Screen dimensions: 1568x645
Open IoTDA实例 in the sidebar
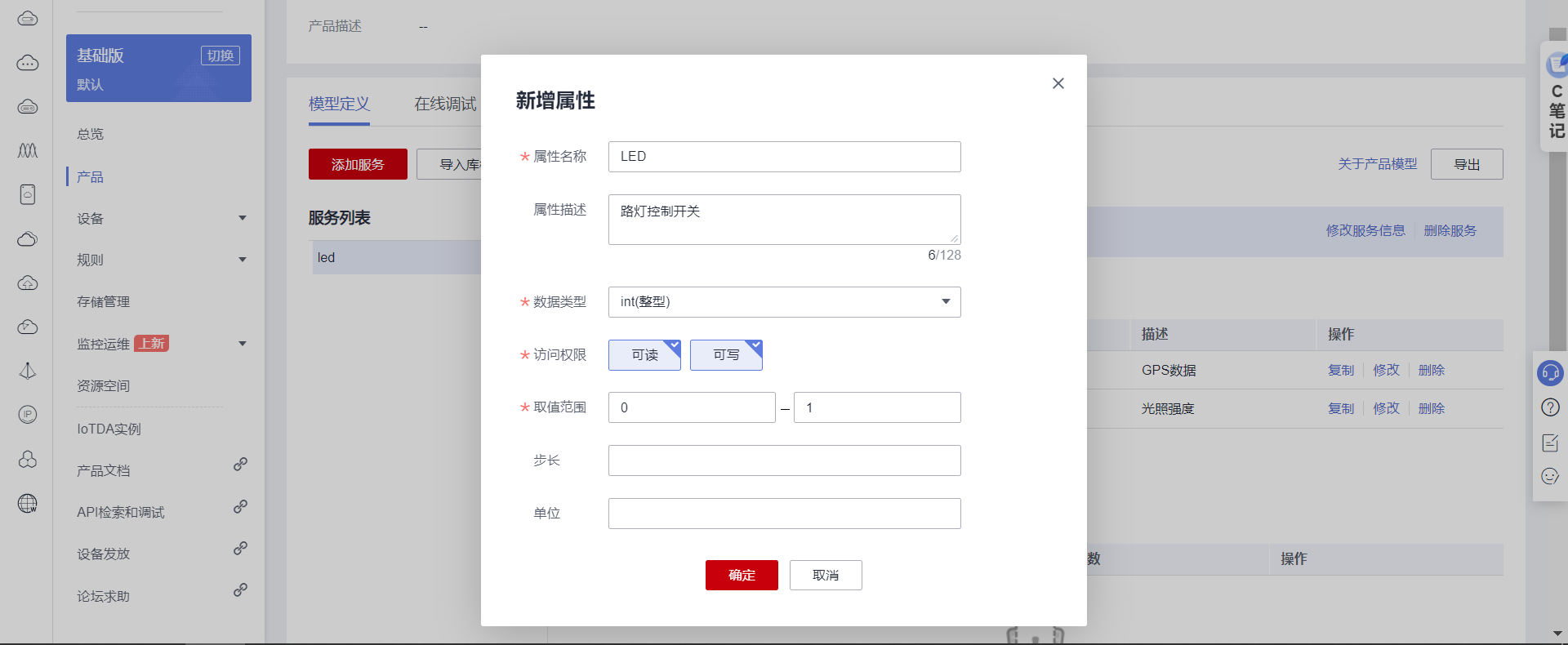109,429
